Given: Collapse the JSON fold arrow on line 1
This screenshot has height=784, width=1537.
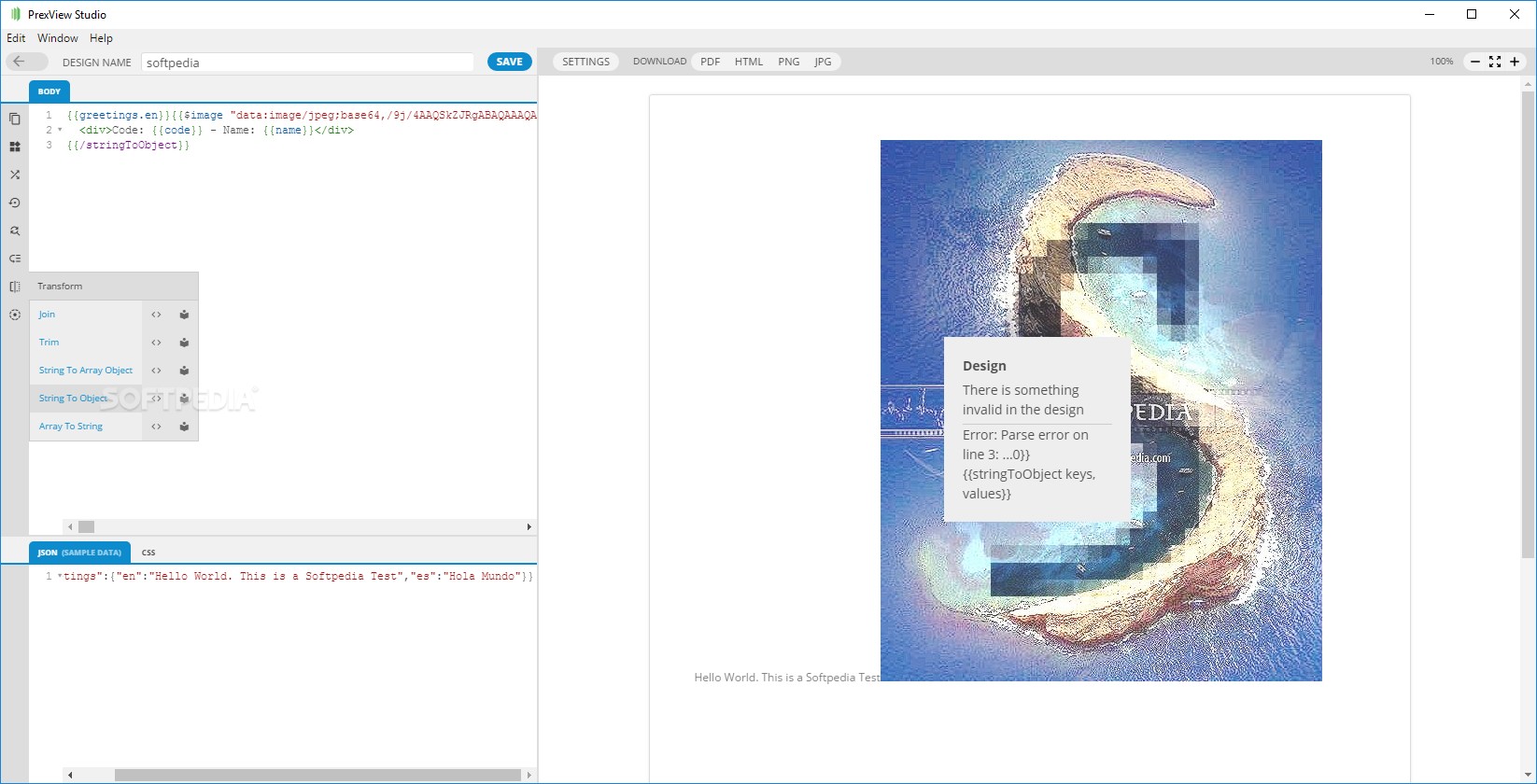Looking at the screenshot, I should point(60,577).
